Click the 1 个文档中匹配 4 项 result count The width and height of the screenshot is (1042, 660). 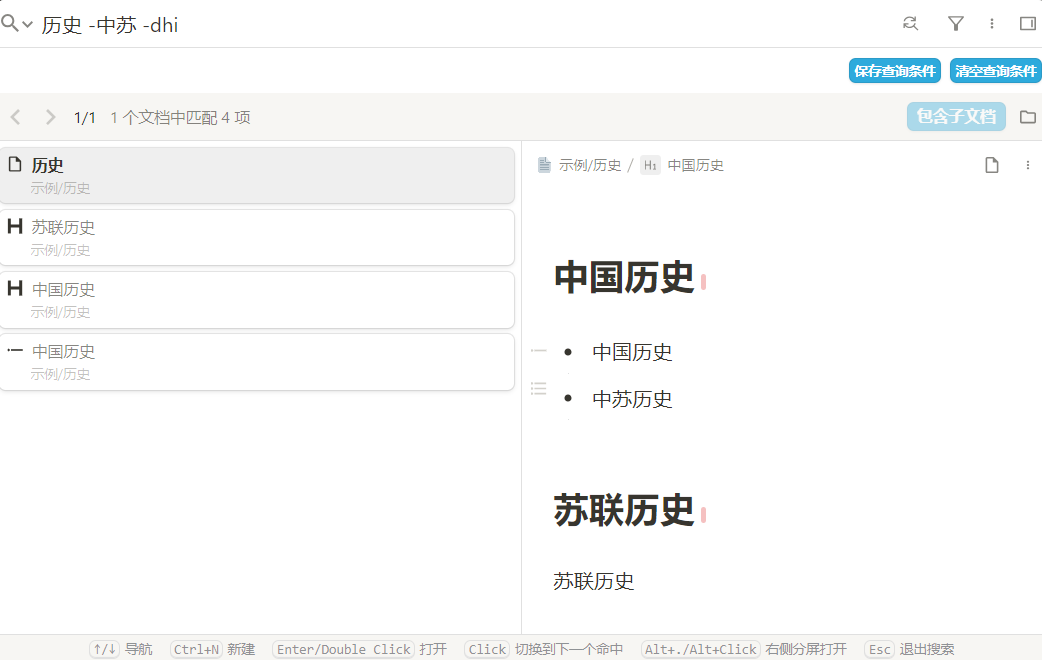click(x=180, y=118)
